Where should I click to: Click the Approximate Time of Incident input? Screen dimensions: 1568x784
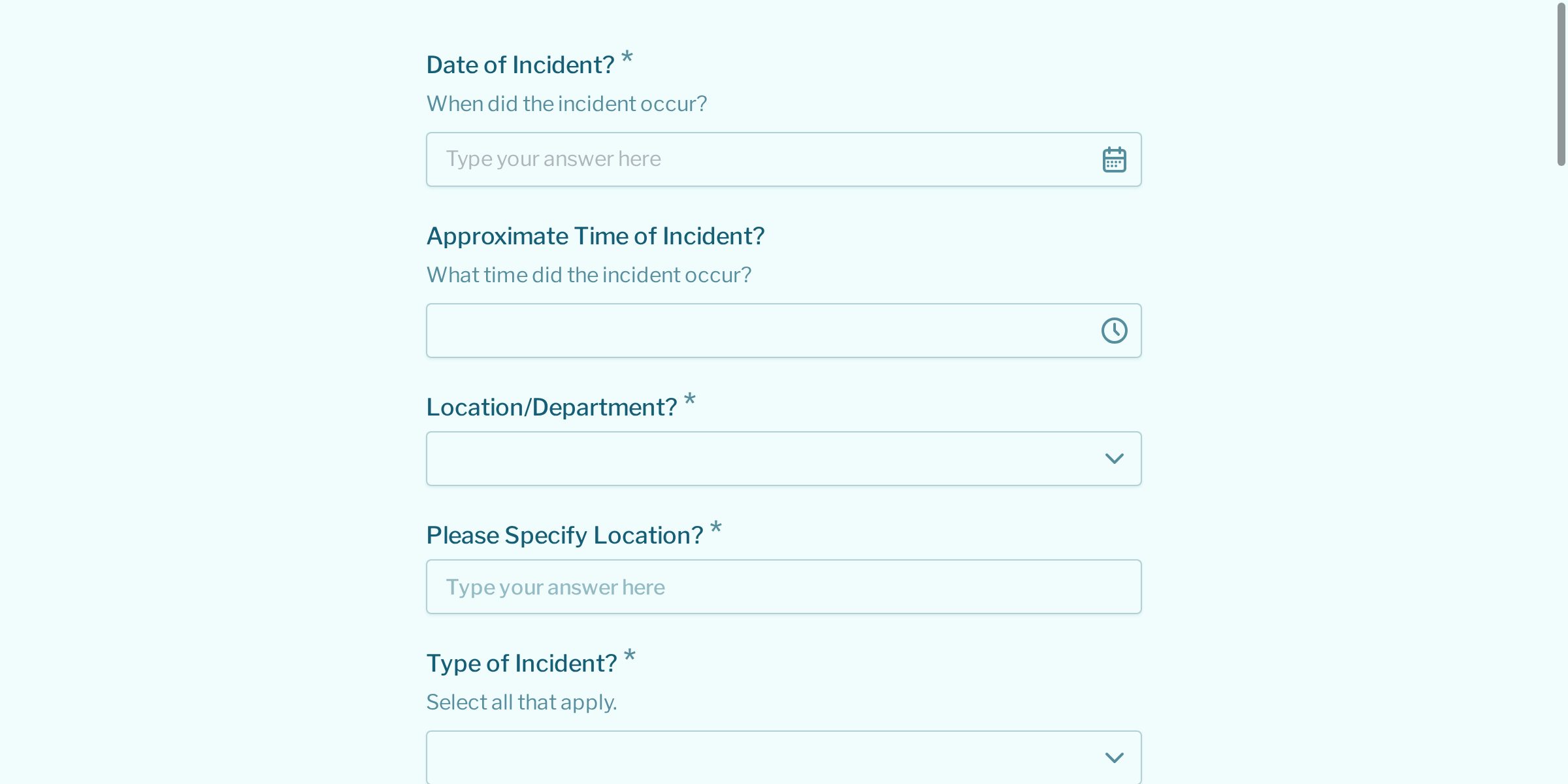click(719, 331)
